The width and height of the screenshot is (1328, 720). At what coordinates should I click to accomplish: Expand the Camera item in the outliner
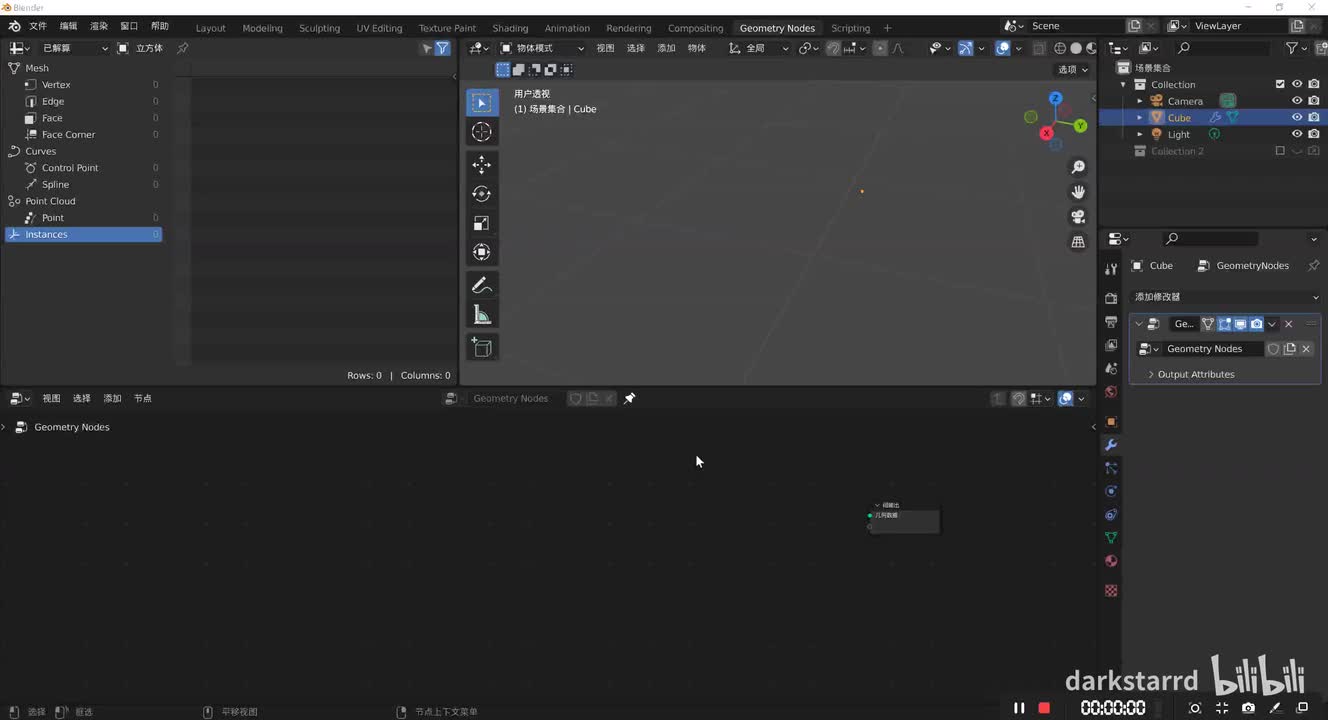(1140, 101)
